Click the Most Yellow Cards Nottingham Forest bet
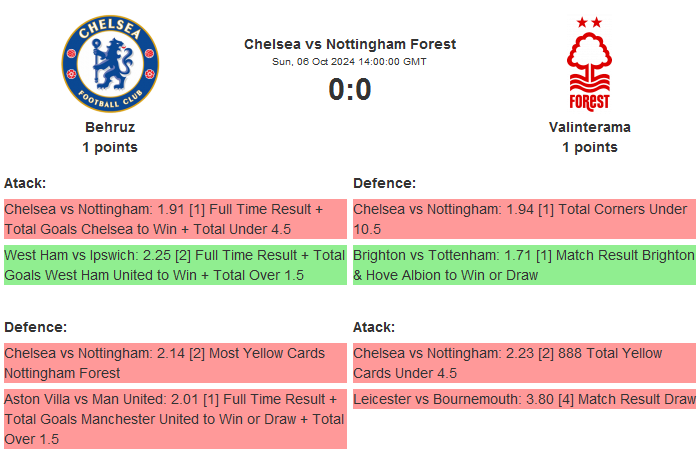Screen dimensions: 700x460 [175, 363]
